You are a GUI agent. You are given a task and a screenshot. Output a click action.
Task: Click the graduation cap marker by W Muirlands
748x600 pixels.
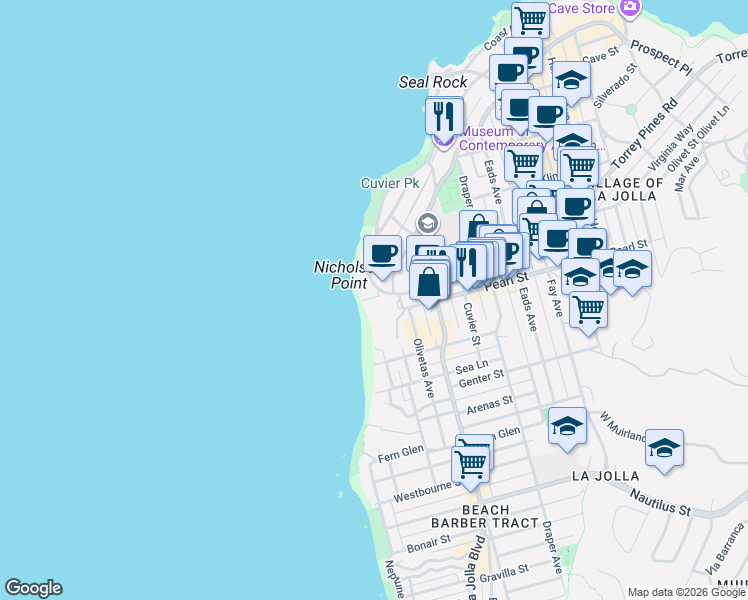point(665,448)
